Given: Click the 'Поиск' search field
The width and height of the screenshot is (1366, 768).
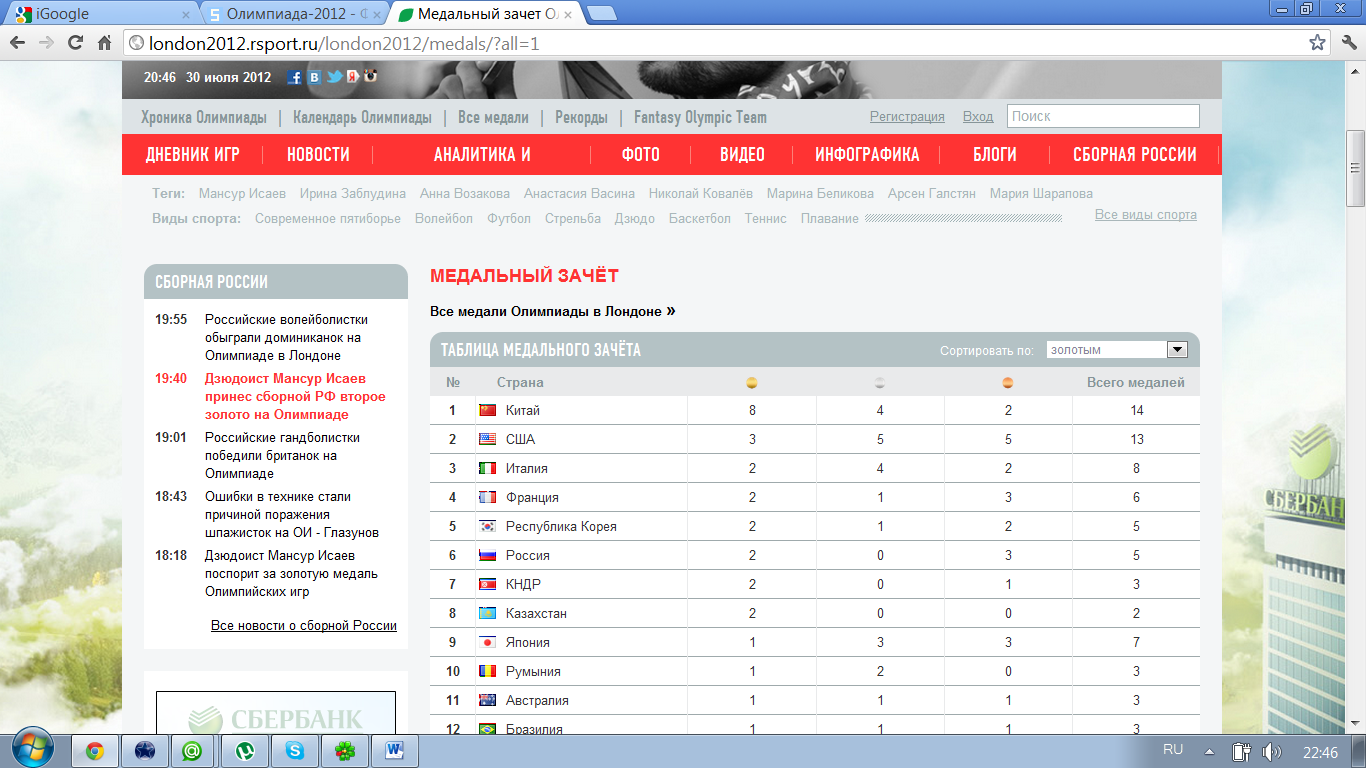Looking at the screenshot, I should [x=1102, y=116].
